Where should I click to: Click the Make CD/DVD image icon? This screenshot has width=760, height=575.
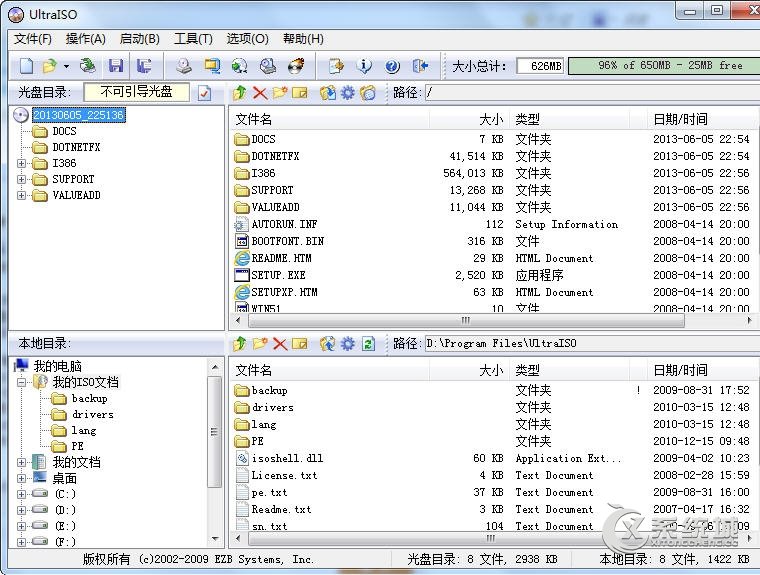[183, 66]
